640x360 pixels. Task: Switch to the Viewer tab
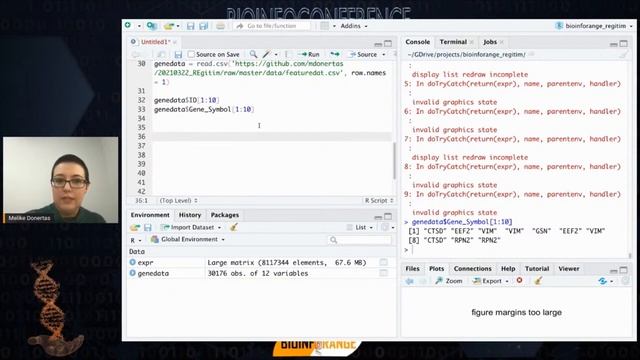pos(569,269)
